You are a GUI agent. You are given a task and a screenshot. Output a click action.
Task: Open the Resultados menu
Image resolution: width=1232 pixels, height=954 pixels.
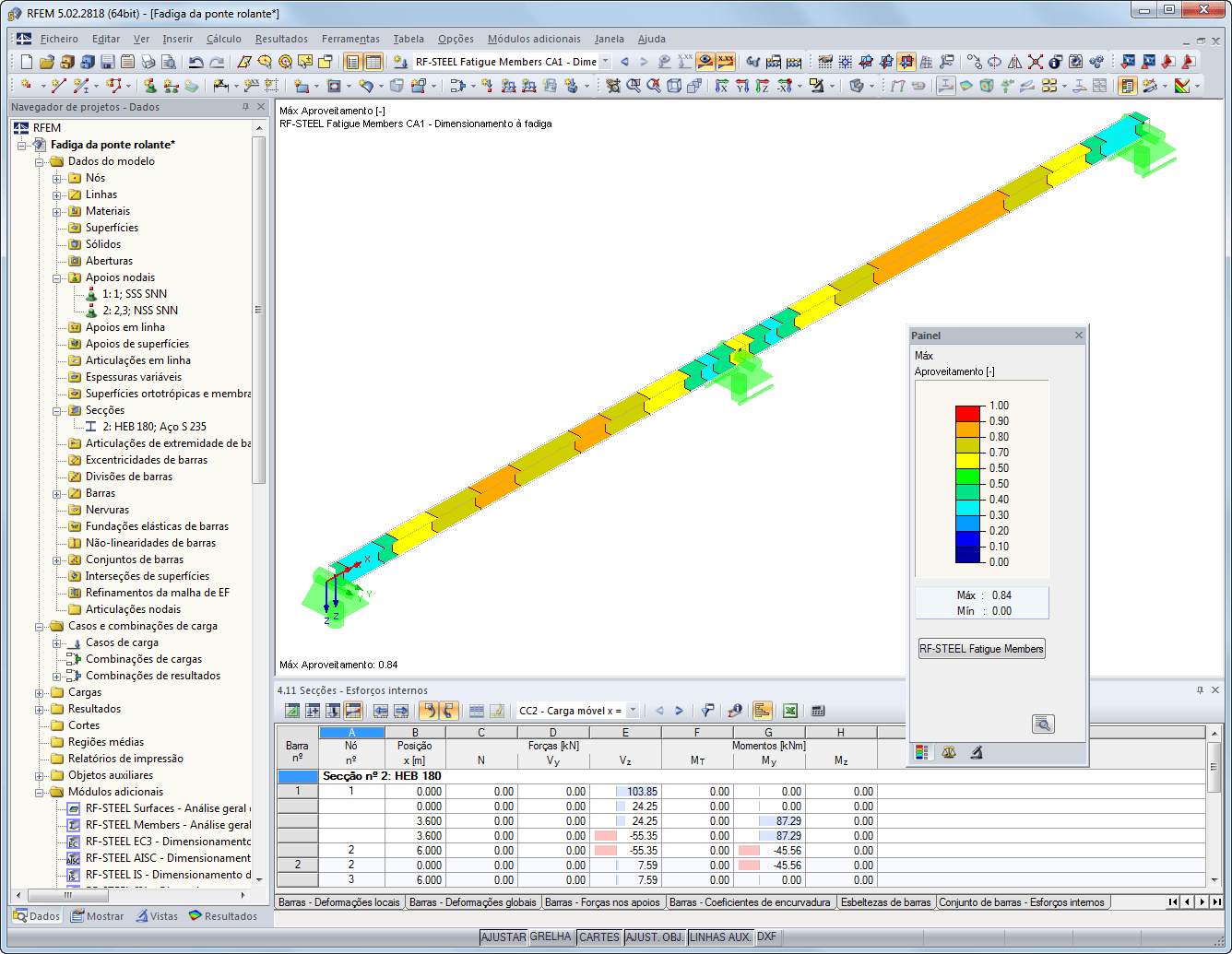(x=281, y=39)
